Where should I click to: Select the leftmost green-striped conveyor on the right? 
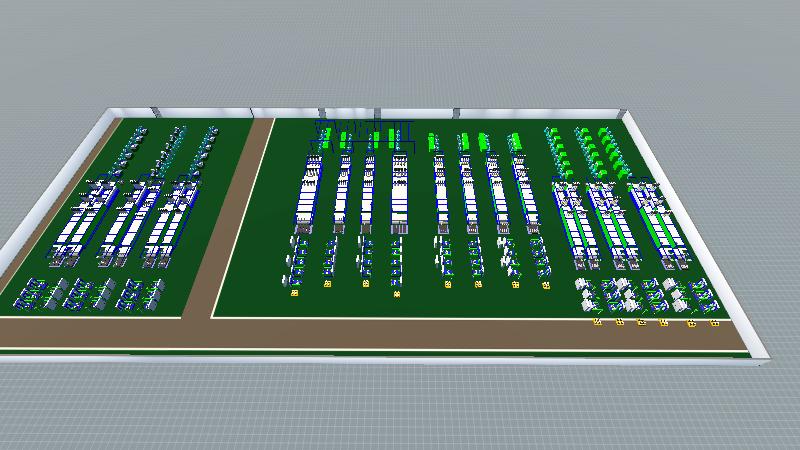572,218
